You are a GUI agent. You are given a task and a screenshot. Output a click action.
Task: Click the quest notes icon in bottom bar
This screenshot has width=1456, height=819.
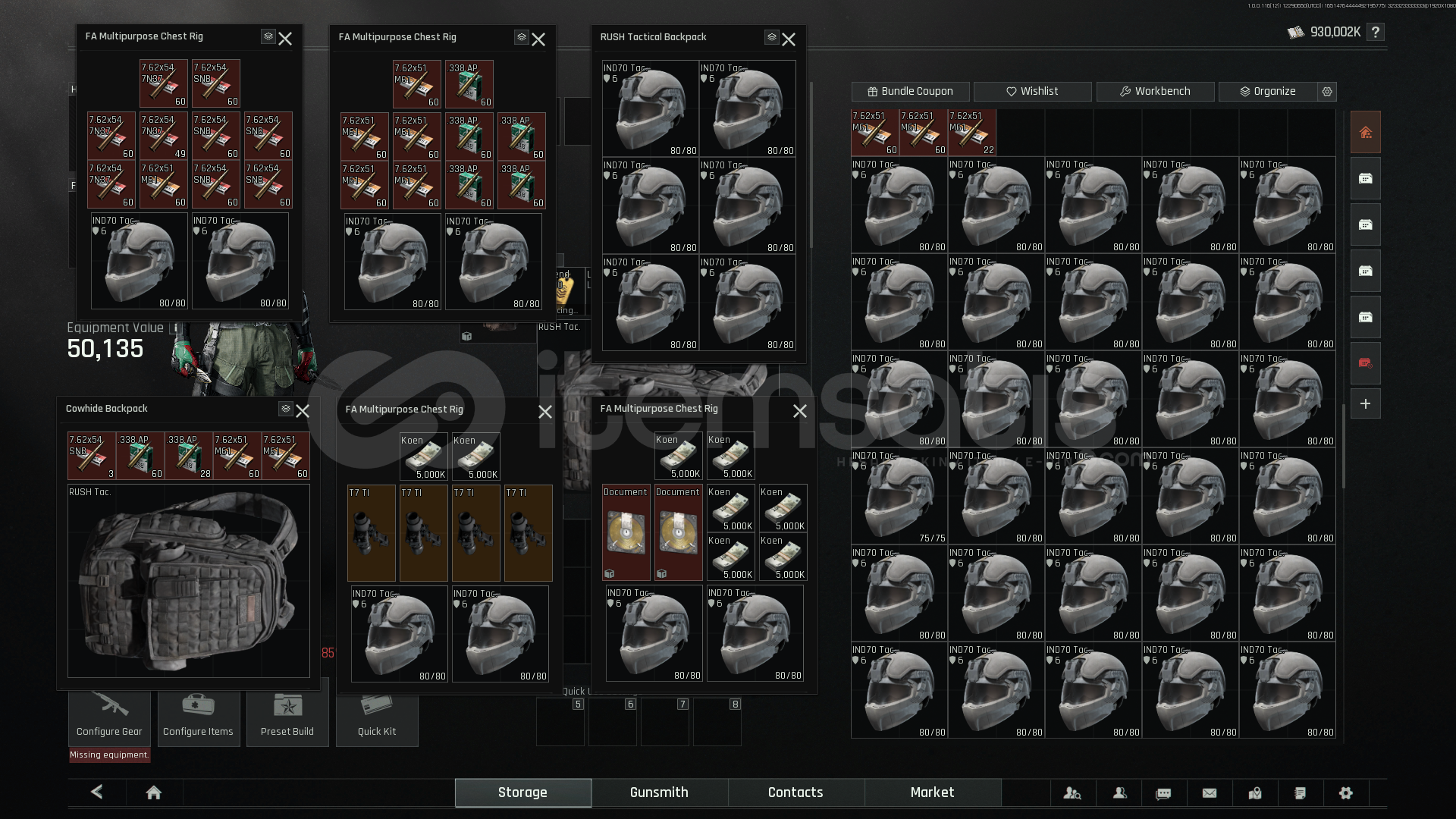click(x=1300, y=793)
